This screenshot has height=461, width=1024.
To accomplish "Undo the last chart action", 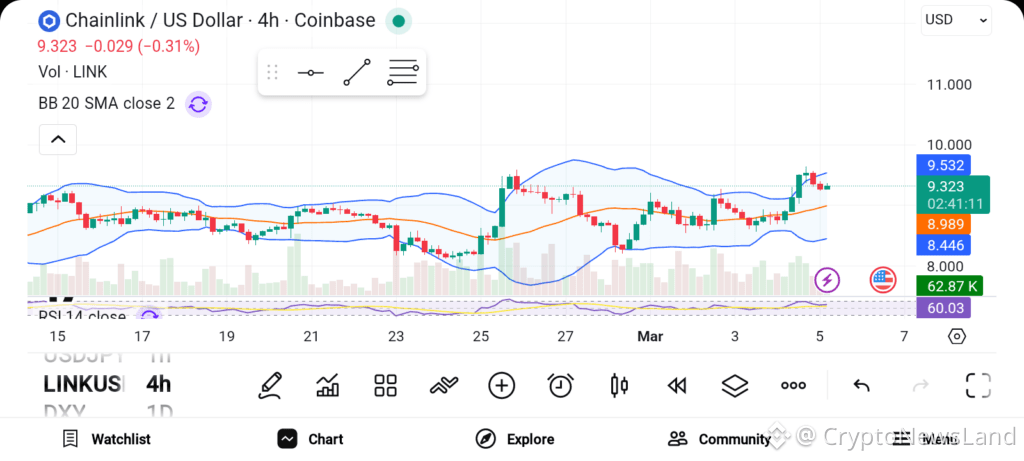I will pyautogui.click(x=861, y=386).
